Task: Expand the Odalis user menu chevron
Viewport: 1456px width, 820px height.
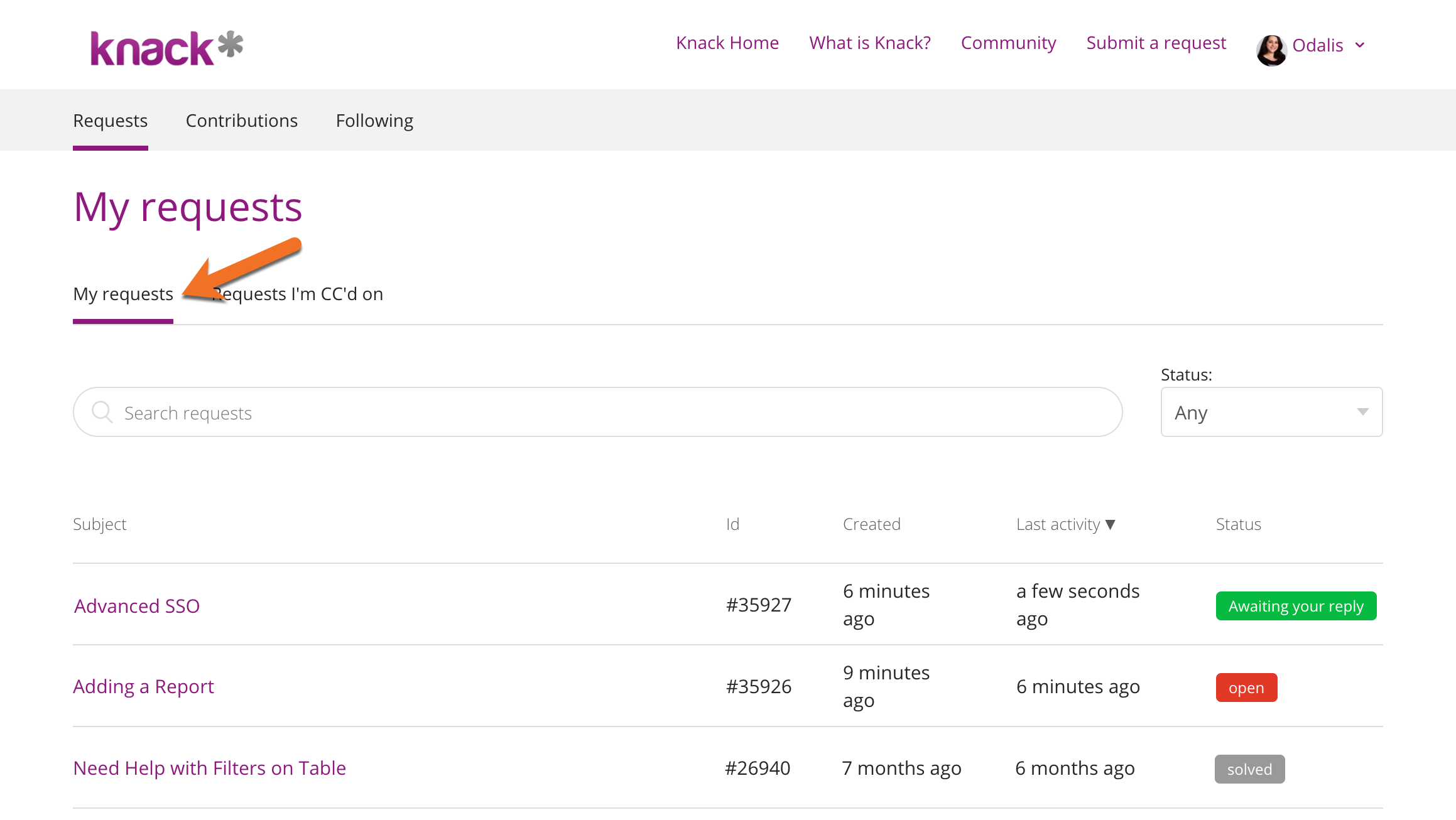Action: coord(1361,45)
